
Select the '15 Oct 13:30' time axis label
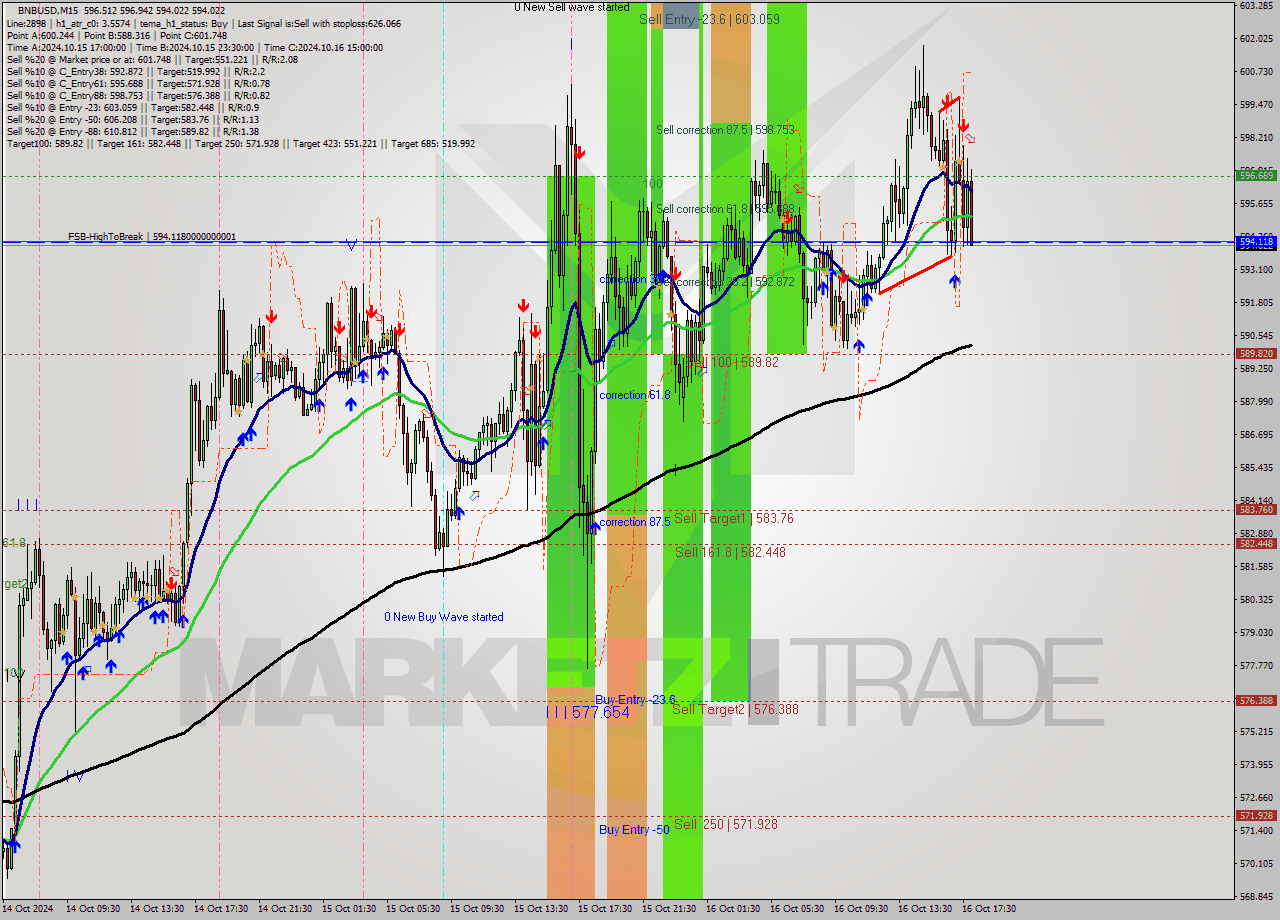point(540,909)
